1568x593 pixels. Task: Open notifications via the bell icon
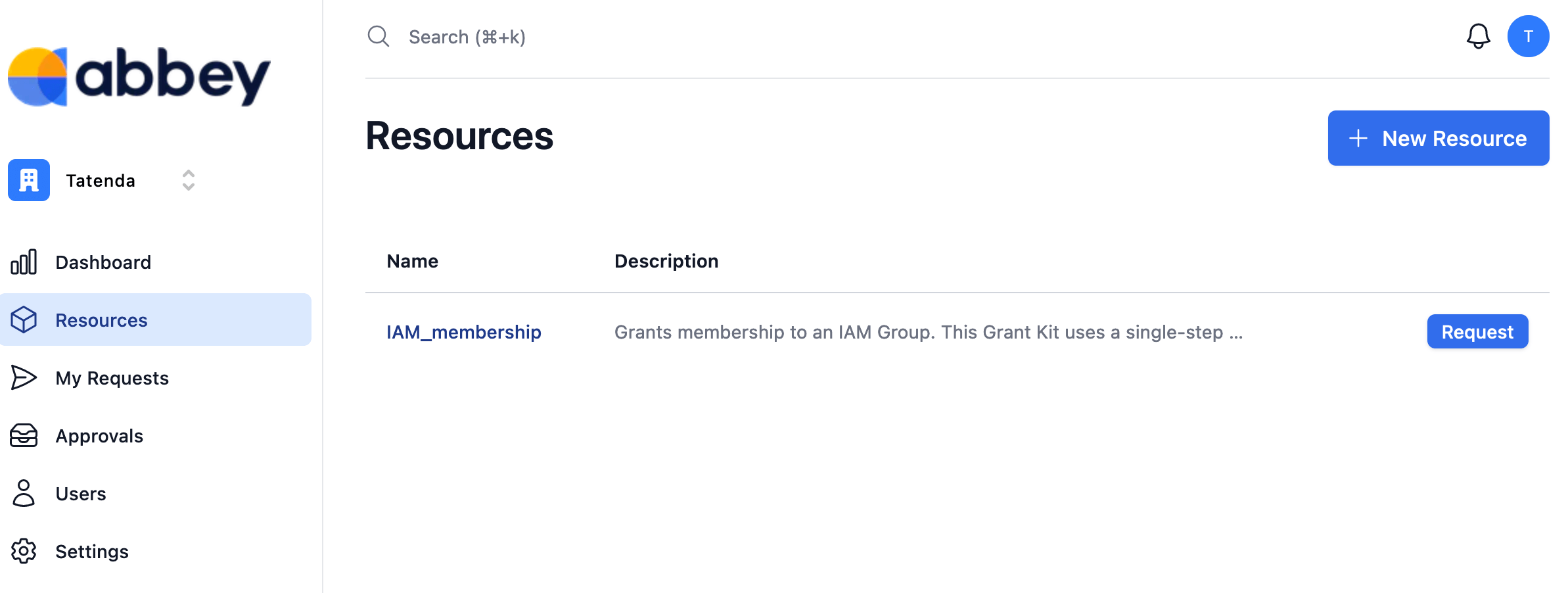[1478, 36]
